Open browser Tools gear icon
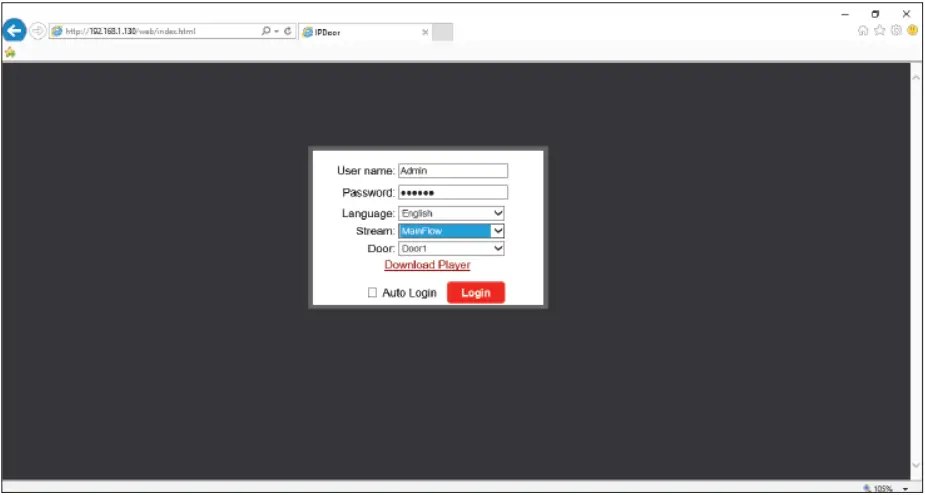The width and height of the screenshot is (925, 495). pos(896,31)
